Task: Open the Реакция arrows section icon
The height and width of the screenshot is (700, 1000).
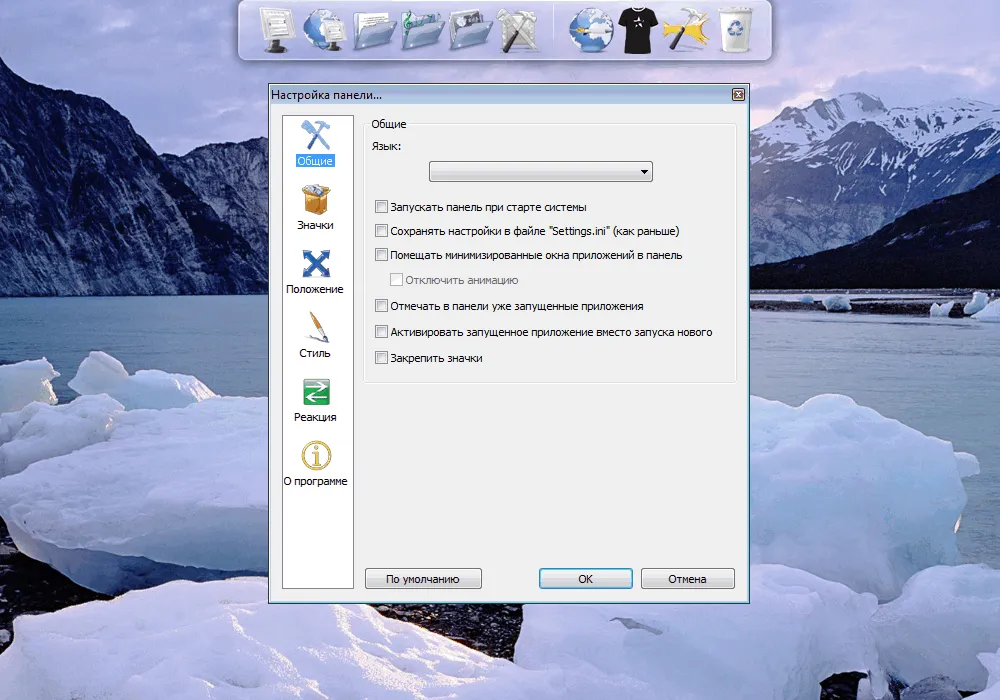Action: click(x=316, y=392)
